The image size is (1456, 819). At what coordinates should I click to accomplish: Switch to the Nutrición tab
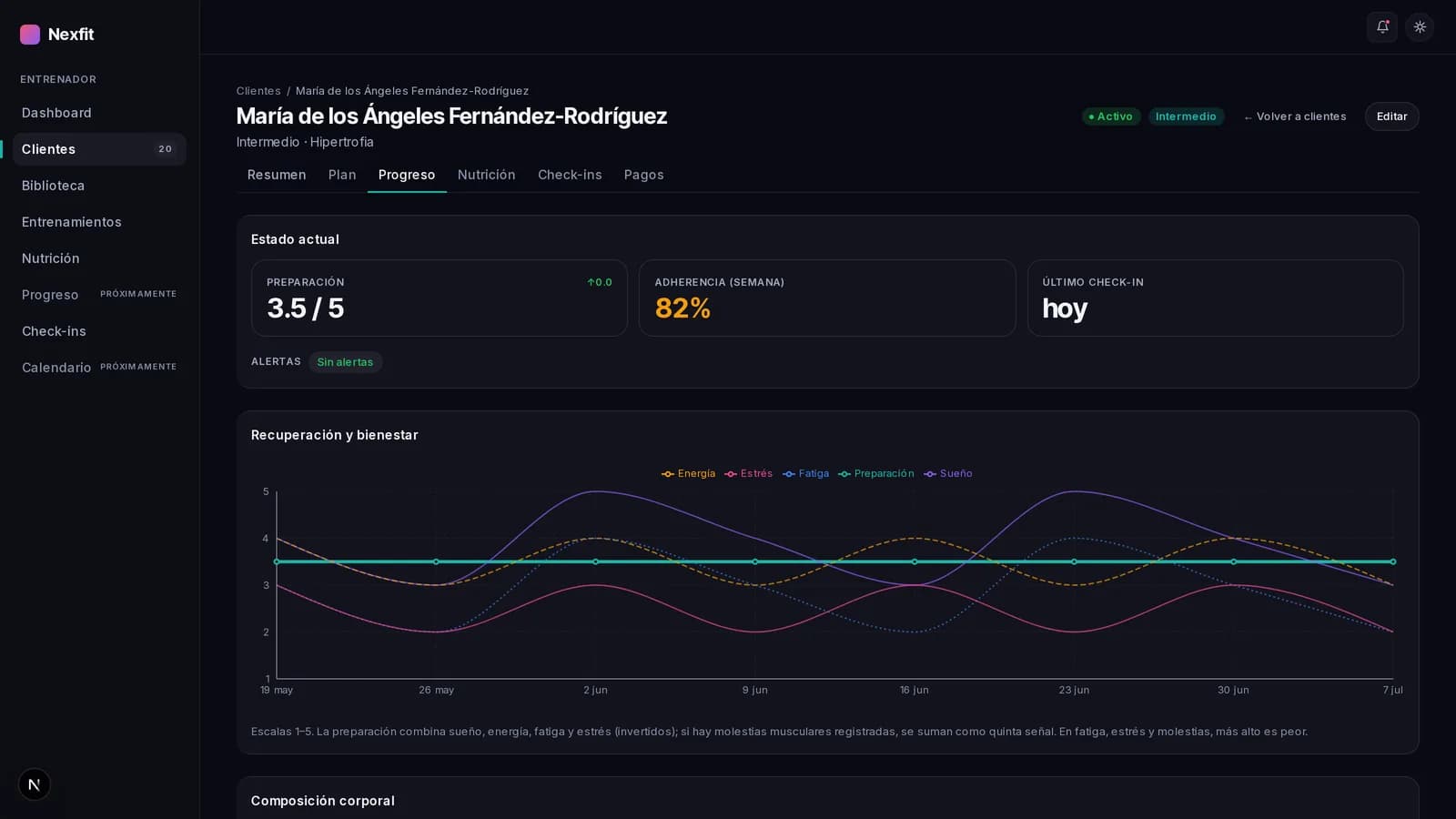[486, 175]
